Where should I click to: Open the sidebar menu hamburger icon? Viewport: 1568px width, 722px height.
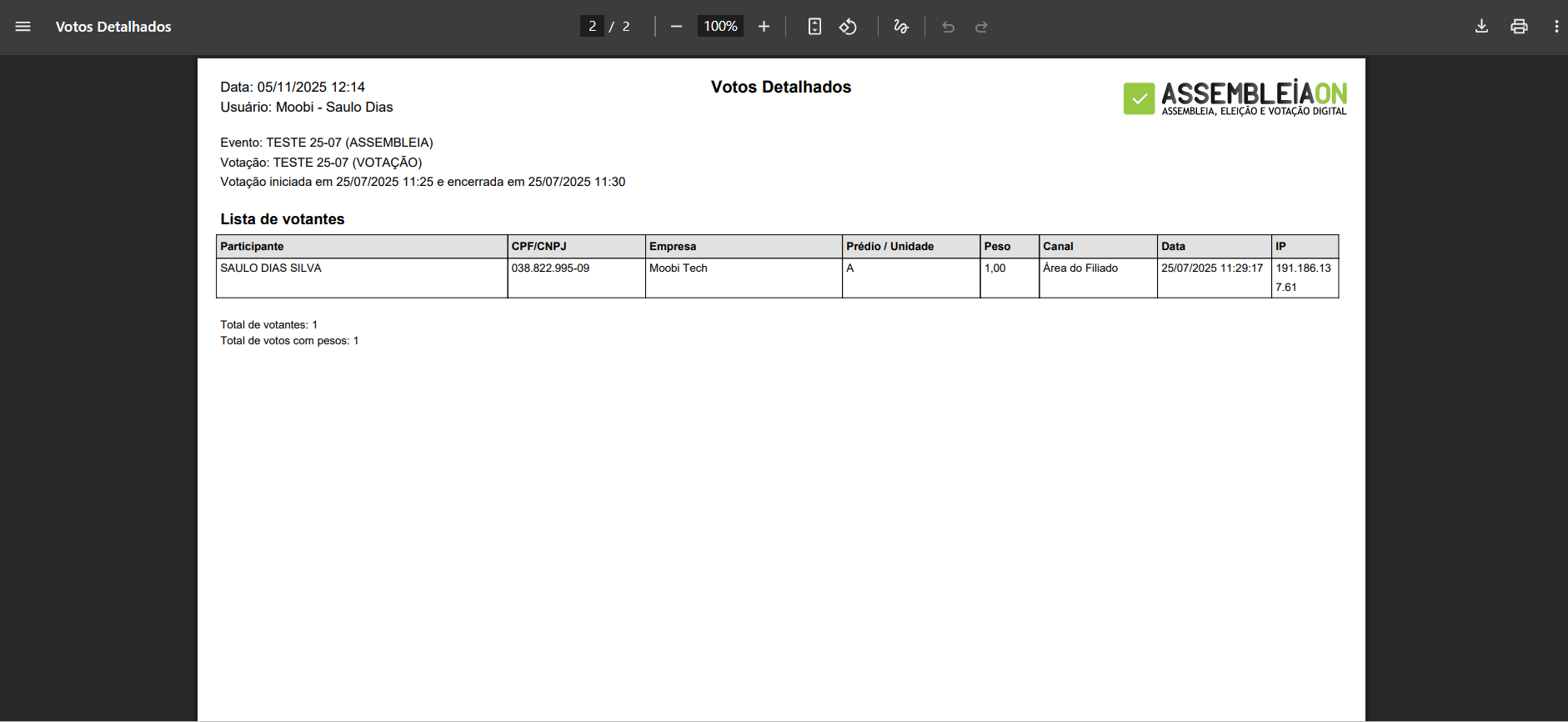[23, 27]
